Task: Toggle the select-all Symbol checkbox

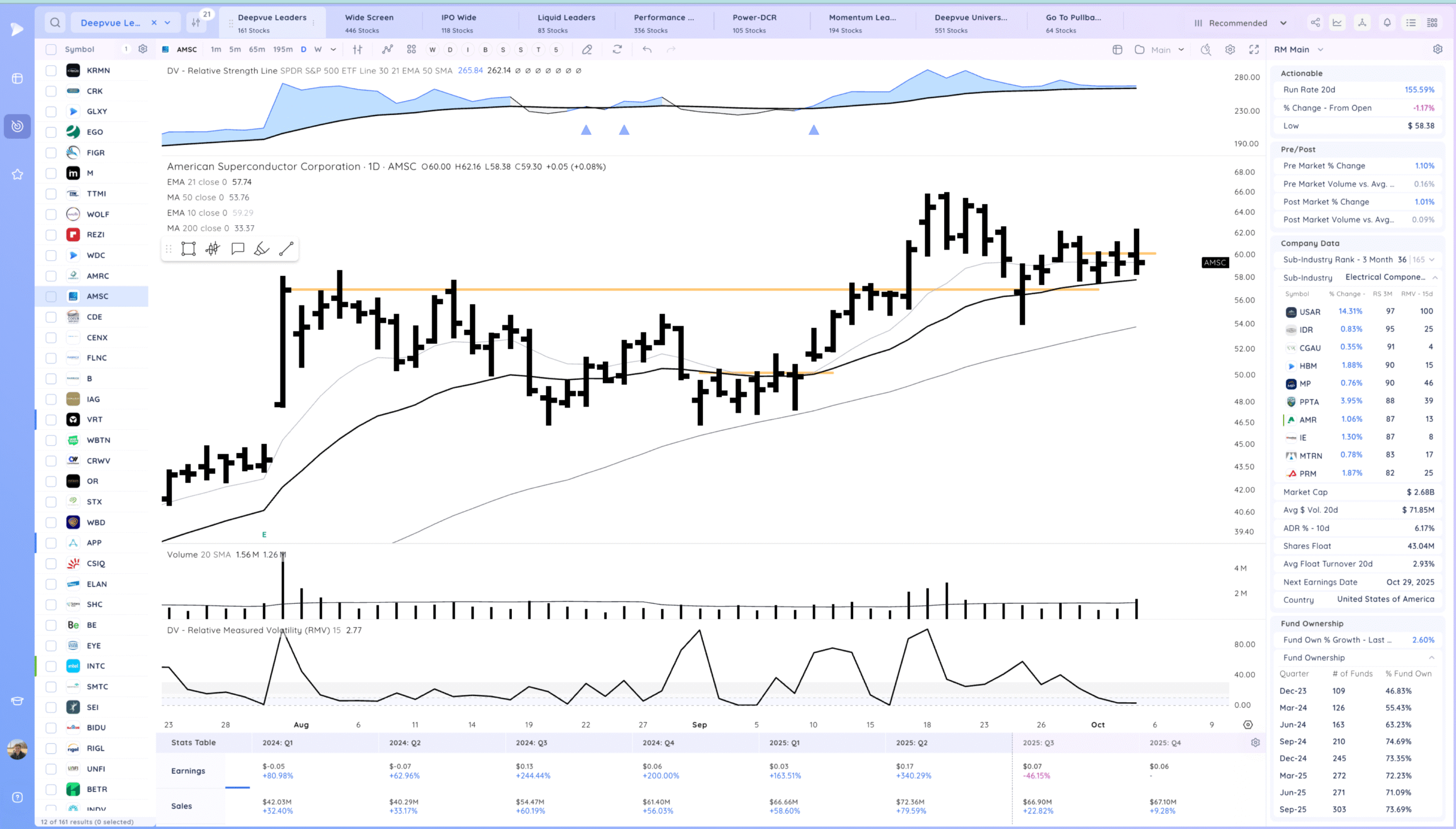Action: click(51, 49)
